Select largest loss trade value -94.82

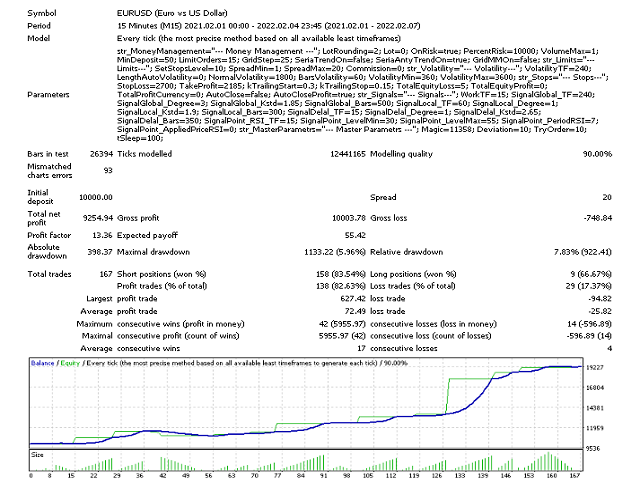(x=600, y=298)
